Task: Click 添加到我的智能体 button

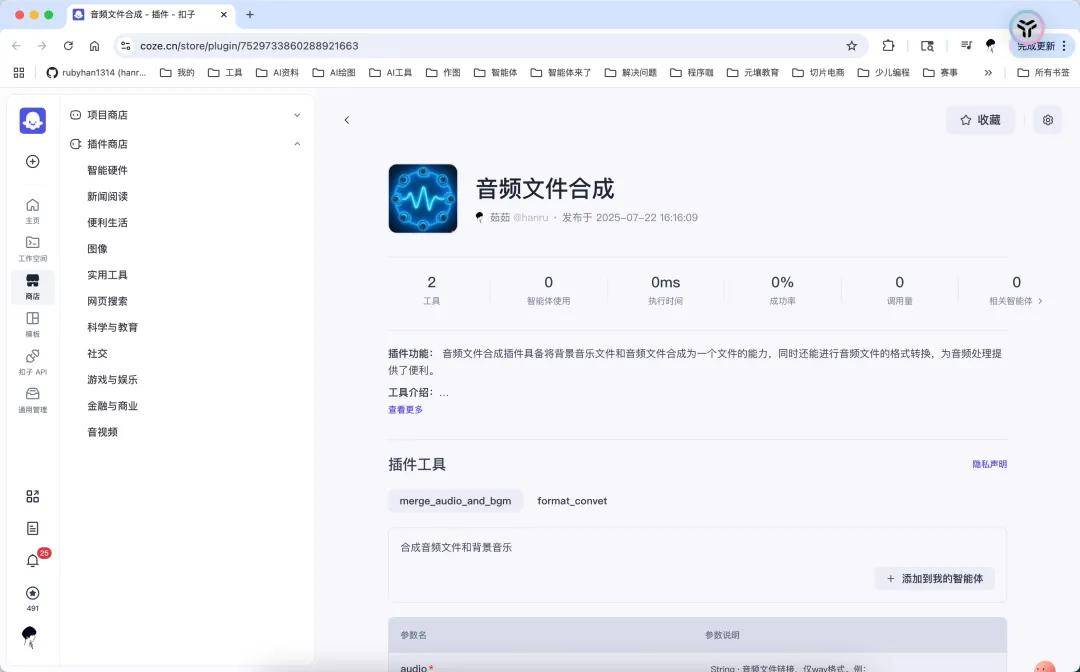Action: click(934, 578)
